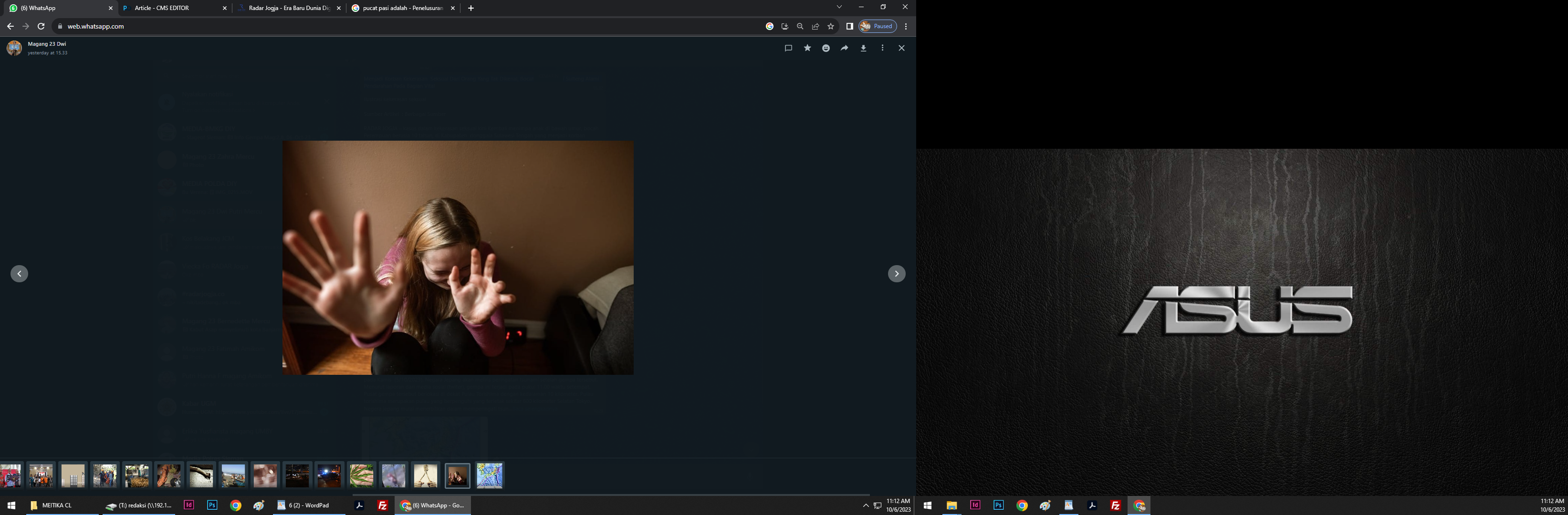Image resolution: width=1568 pixels, height=515 pixels.
Task: Close the Radar Jogja tab
Action: (x=339, y=9)
